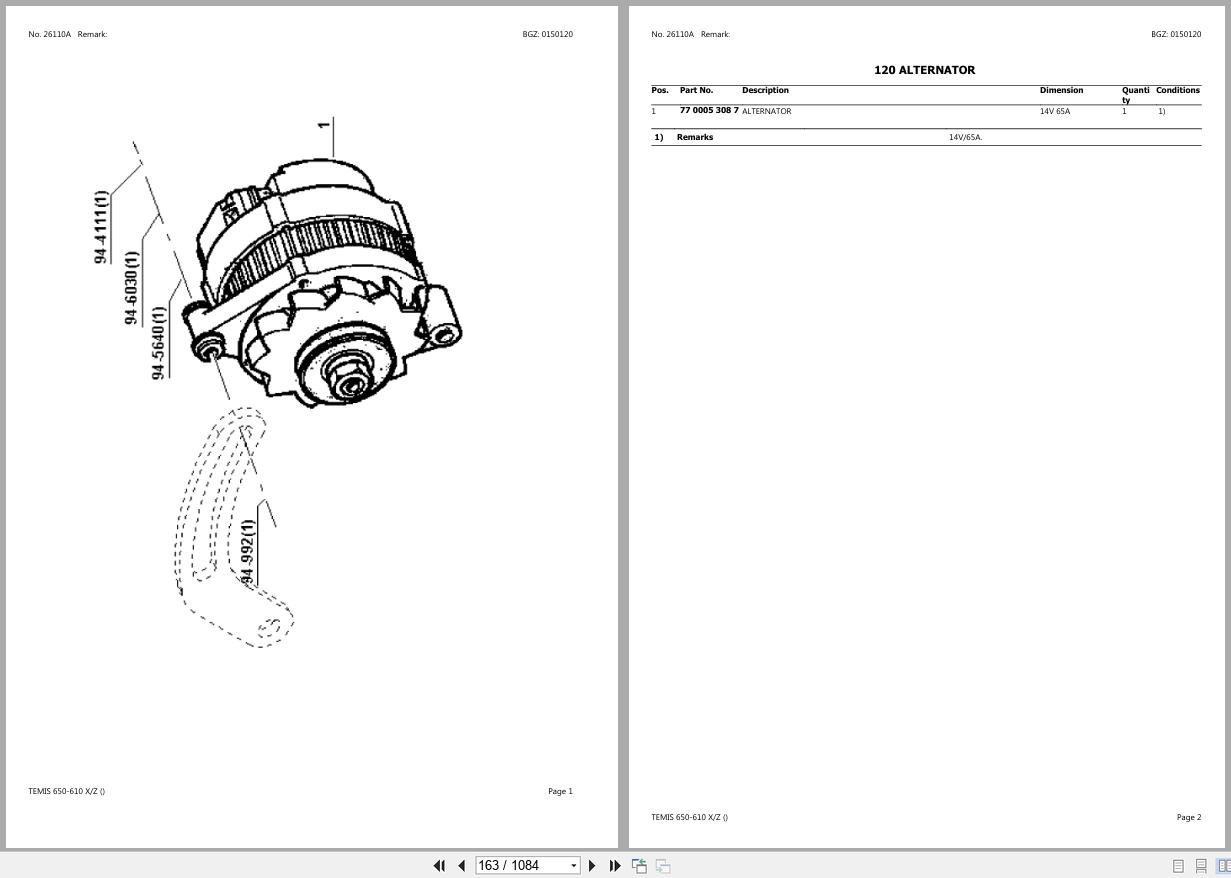This screenshot has width=1231, height=878.
Task: Click the next view icon
Action: click(x=662, y=866)
